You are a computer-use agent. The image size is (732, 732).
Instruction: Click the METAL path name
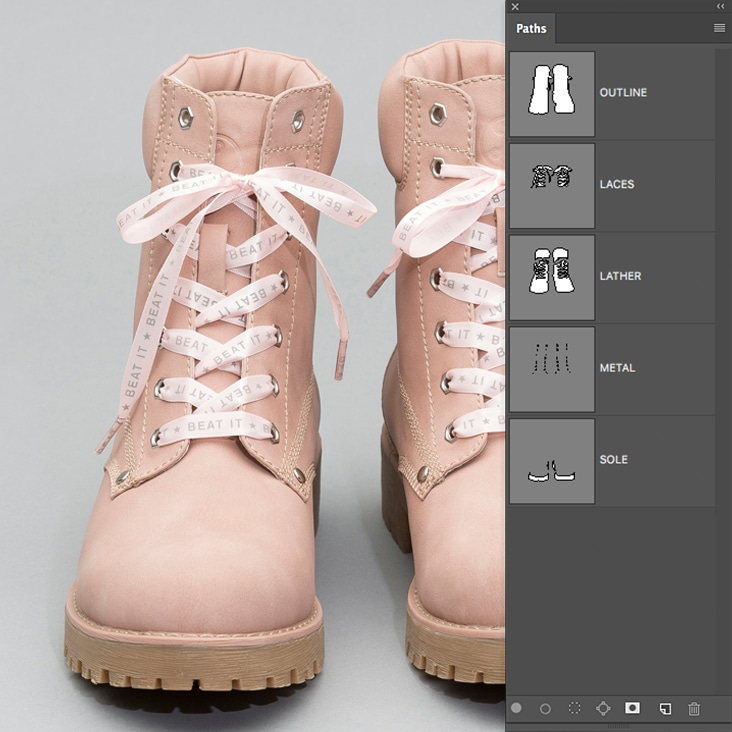(616, 369)
